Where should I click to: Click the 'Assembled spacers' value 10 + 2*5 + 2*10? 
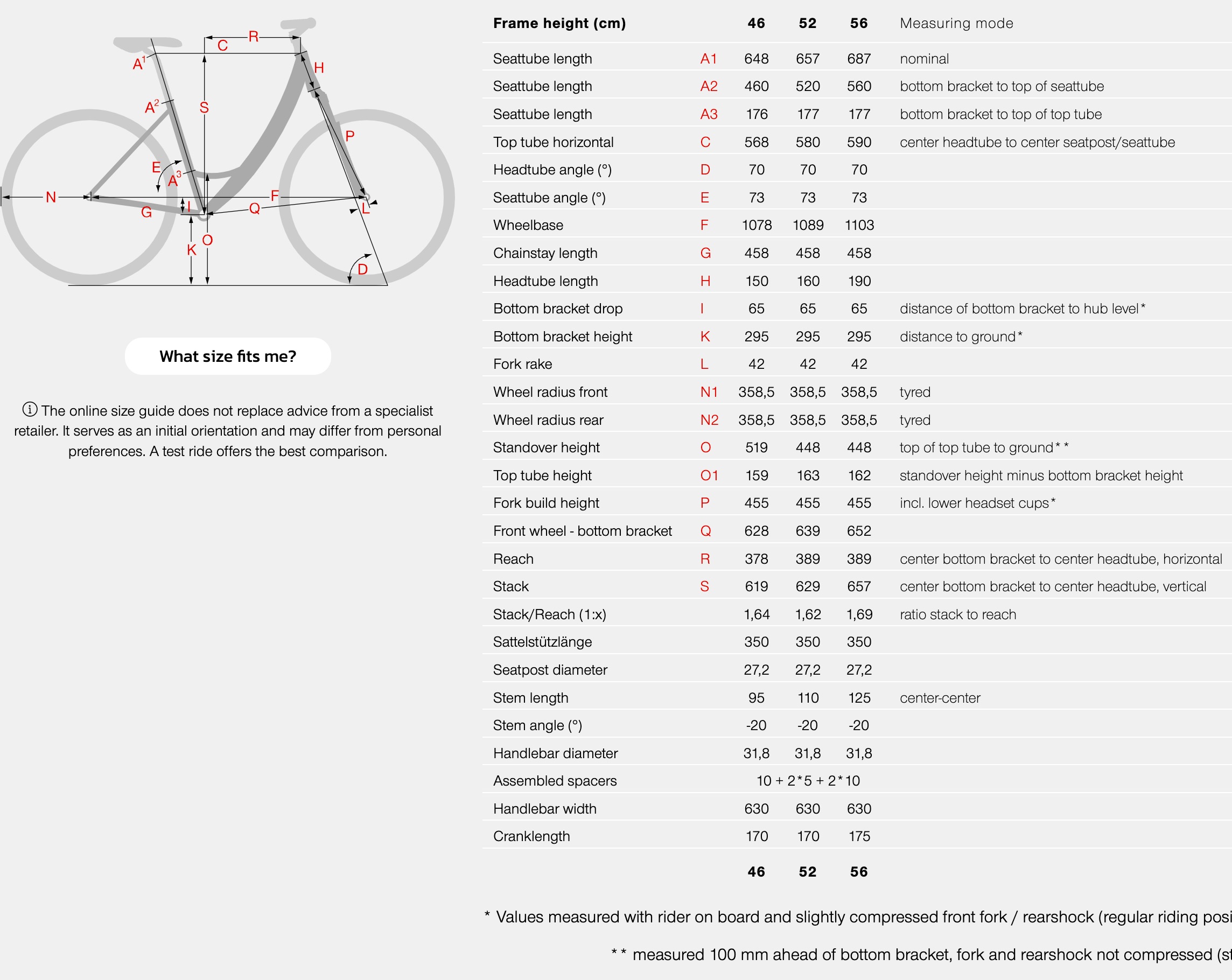pyautogui.click(x=808, y=781)
